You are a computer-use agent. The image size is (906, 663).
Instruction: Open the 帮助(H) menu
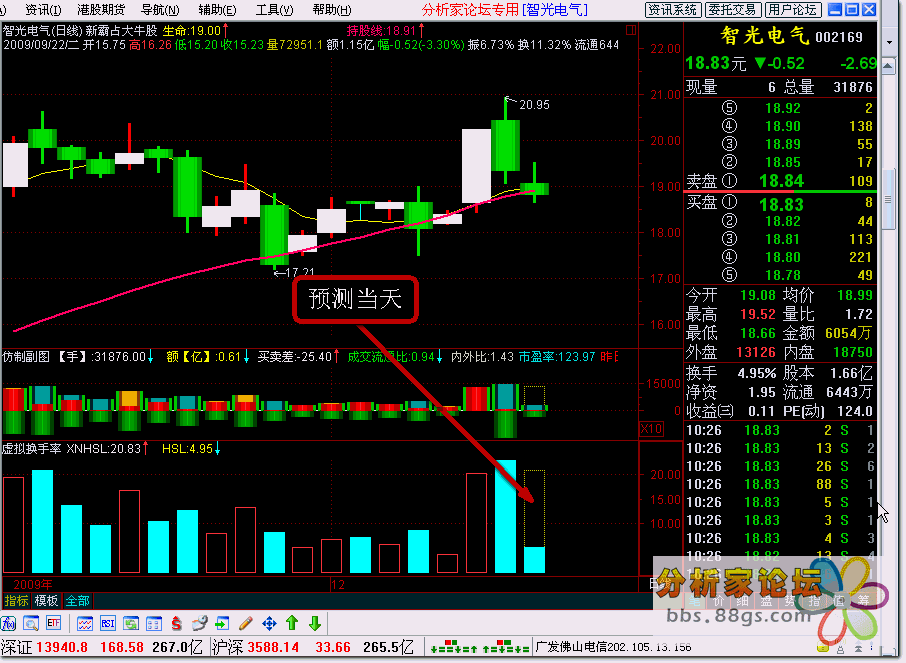click(x=332, y=10)
